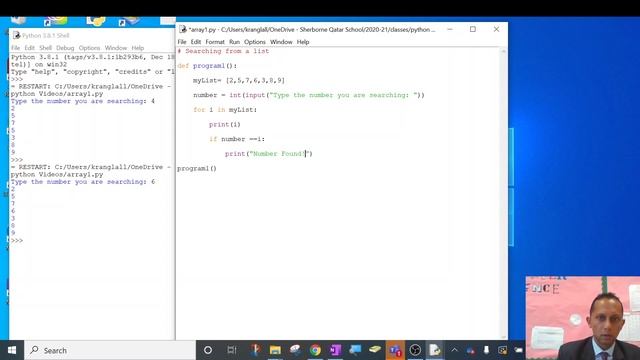This screenshot has width=640, height=360.
Task: Open the yellow notes app taskbar icon
Action: [x=375, y=350]
